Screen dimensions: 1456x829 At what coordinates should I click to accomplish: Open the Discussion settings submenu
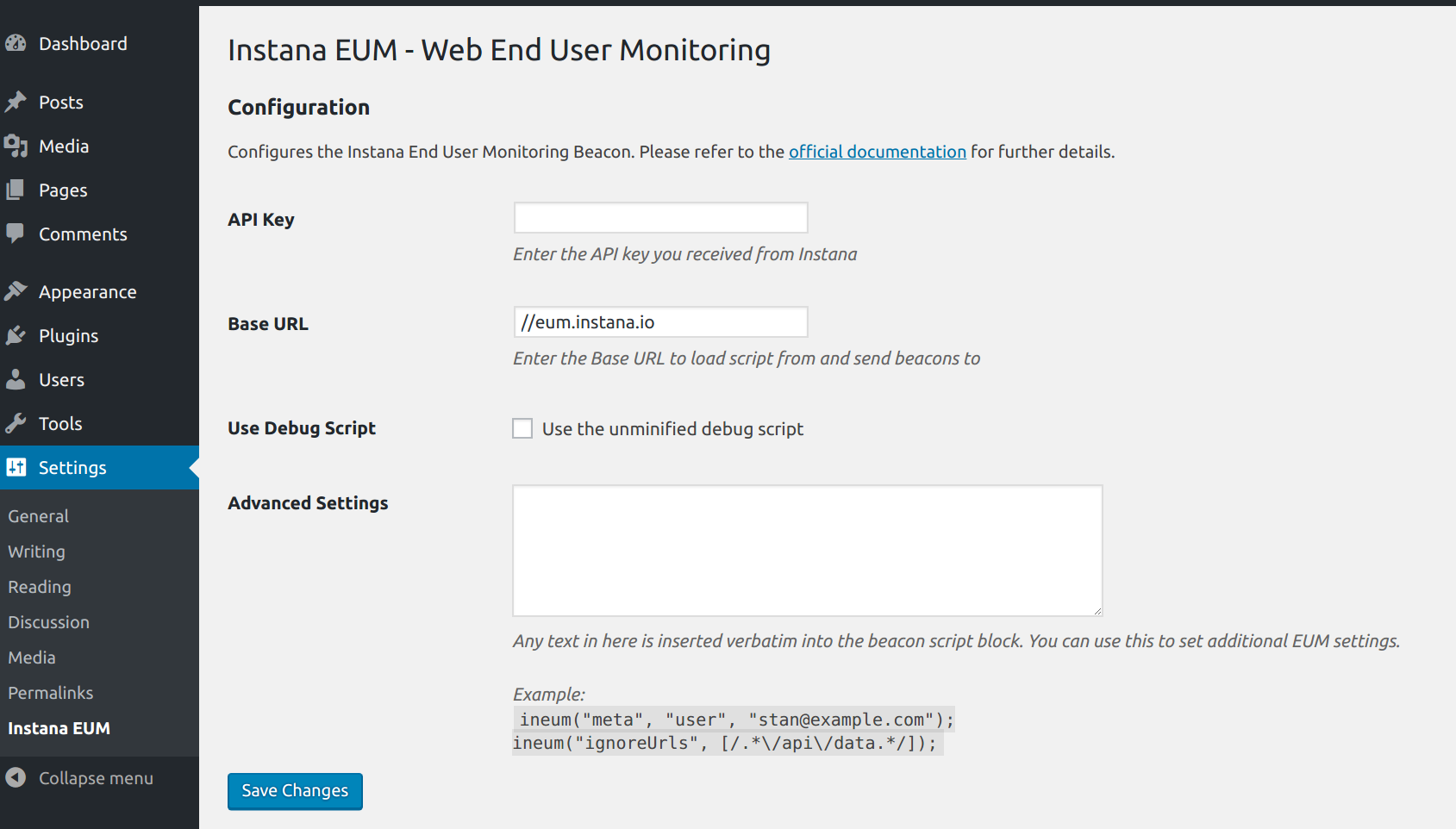49,622
